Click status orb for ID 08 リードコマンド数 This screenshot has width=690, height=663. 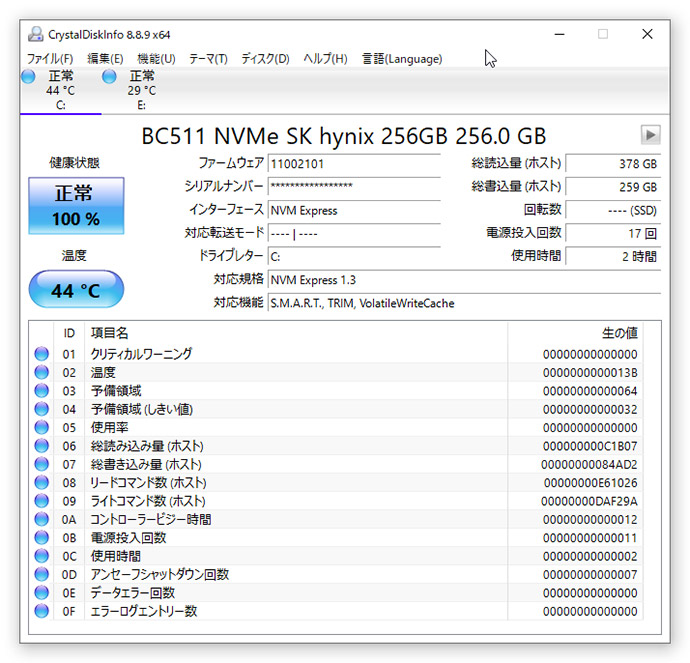pos(42,483)
